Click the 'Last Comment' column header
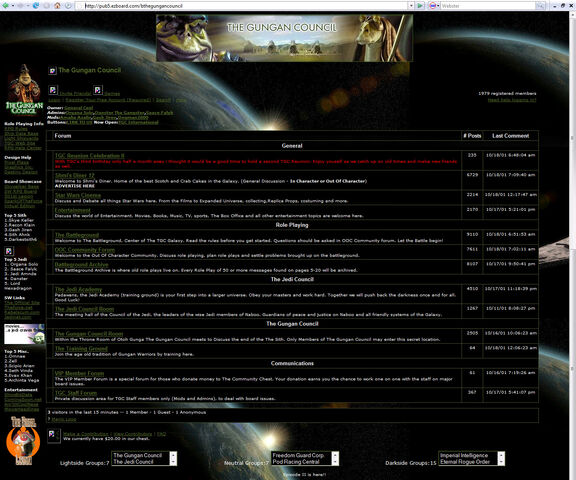The width and height of the screenshot is (576, 480). [x=511, y=136]
